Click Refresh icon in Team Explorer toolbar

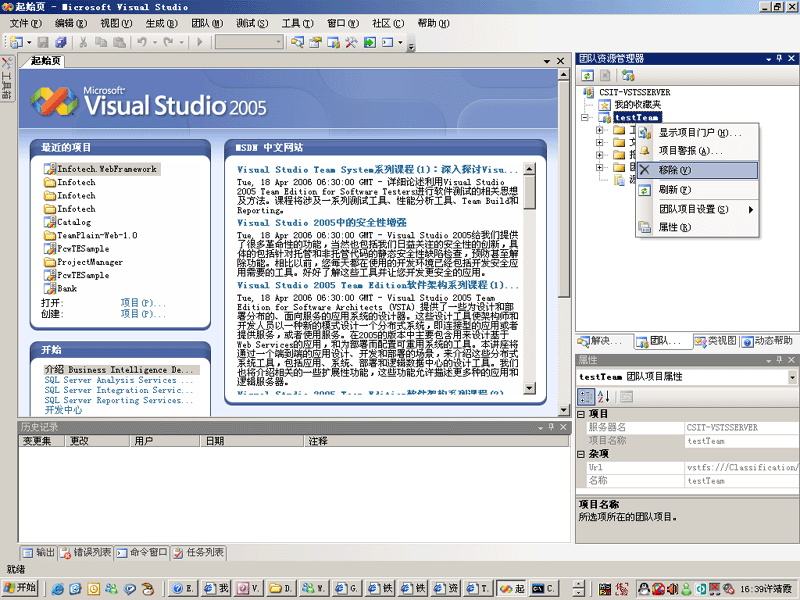[587, 76]
